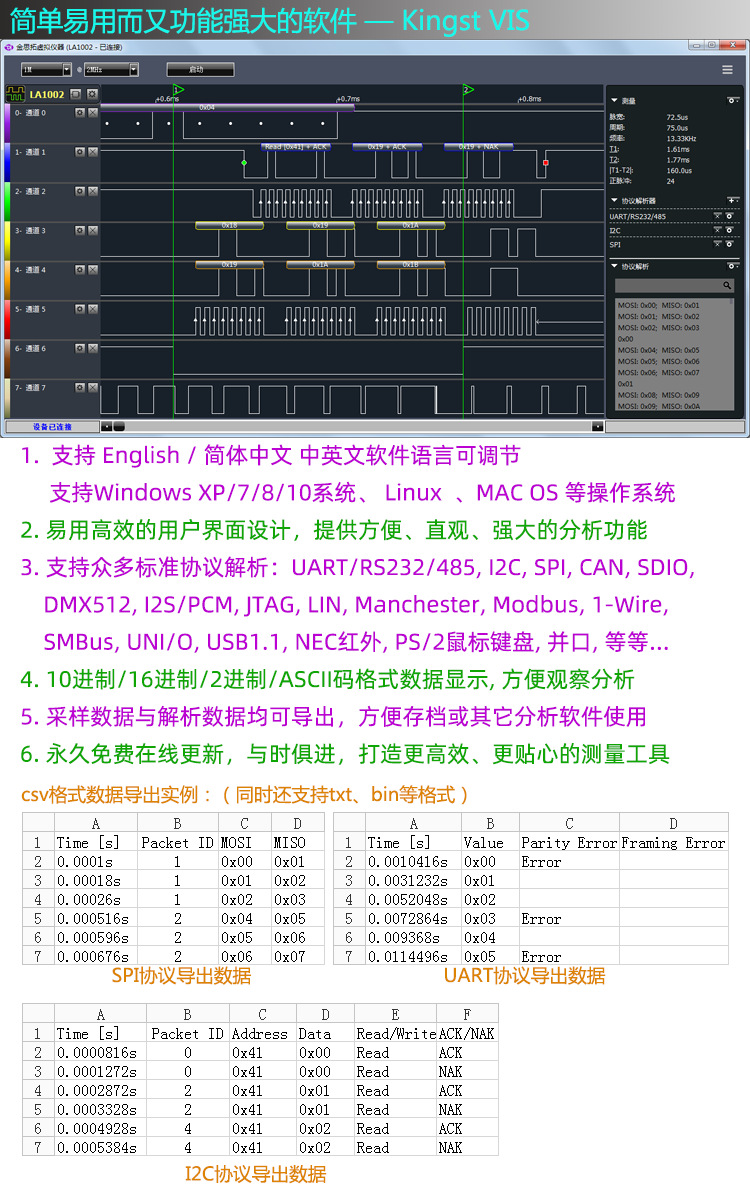Select timing marker 2 flag
Image resolution: width=750 pixels, height=1190 pixels.
click(468, 90)
